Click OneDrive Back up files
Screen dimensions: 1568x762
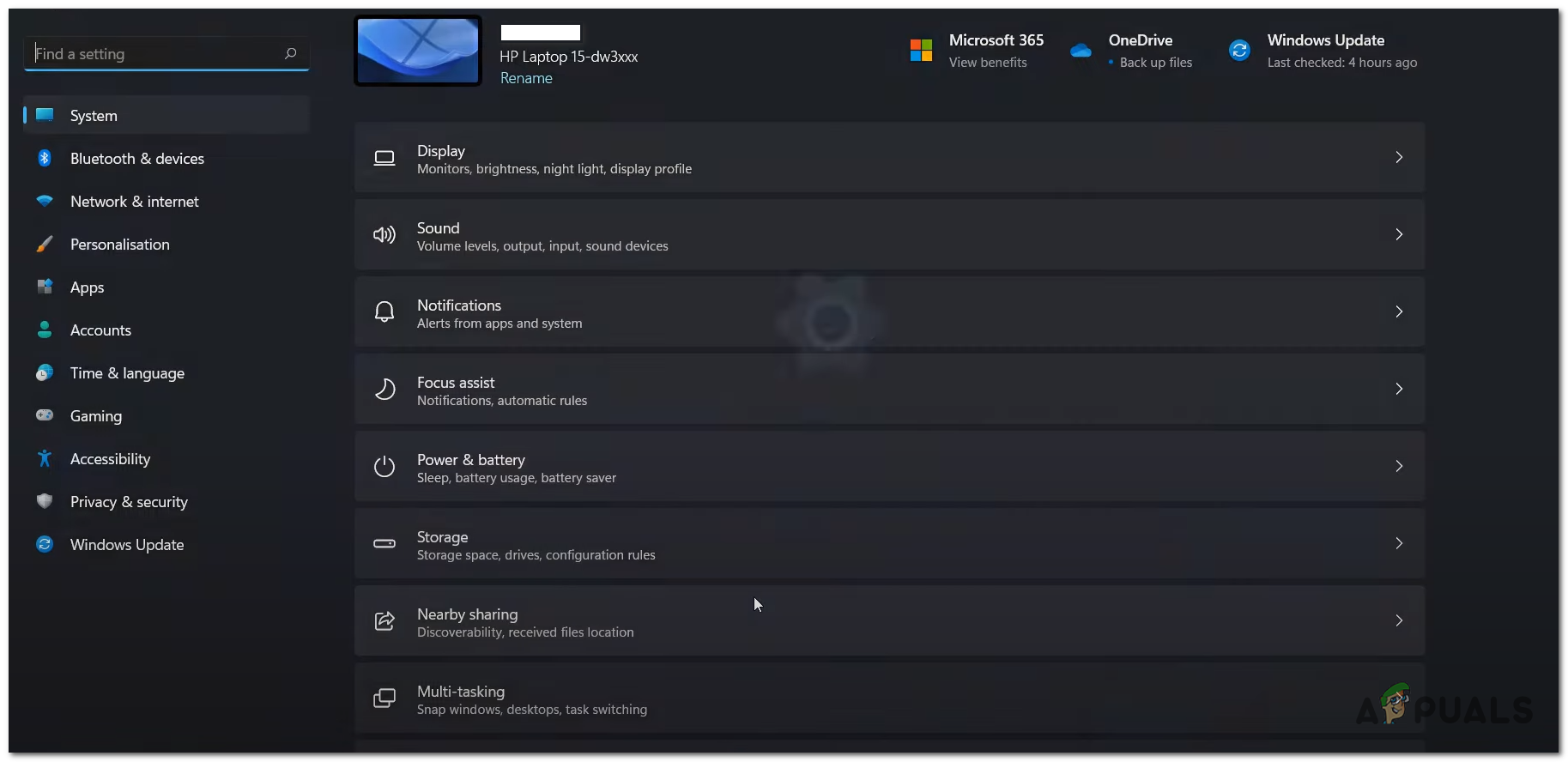click(1155, 63)
